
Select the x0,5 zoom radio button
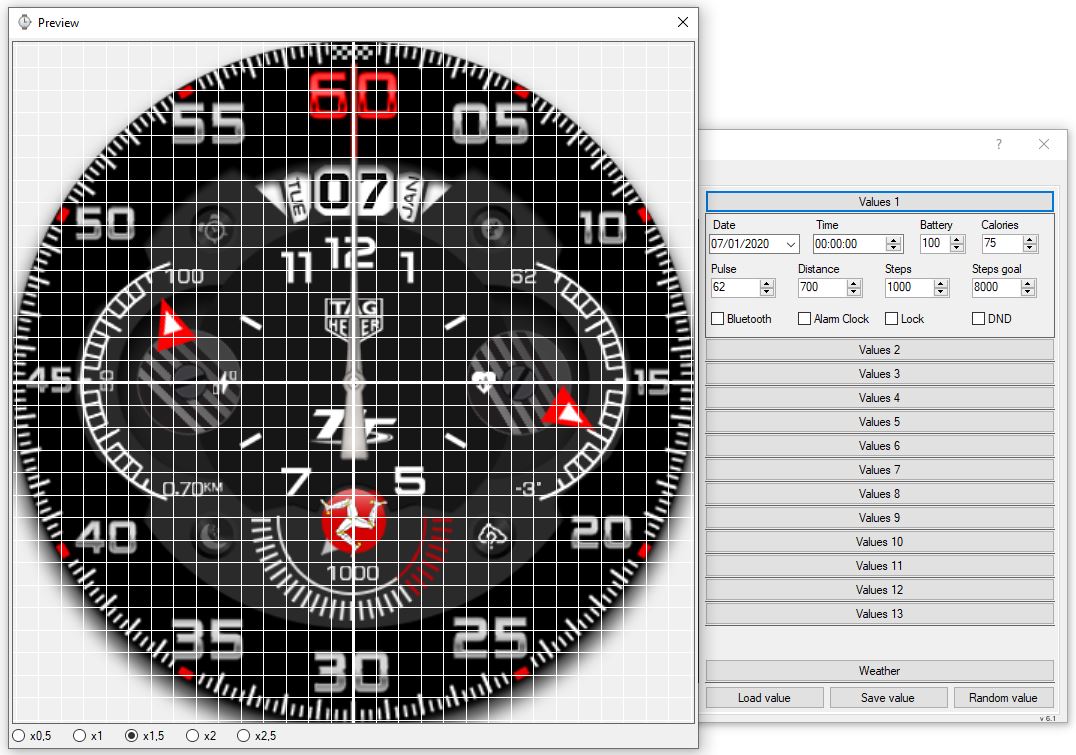coord(19,735)
